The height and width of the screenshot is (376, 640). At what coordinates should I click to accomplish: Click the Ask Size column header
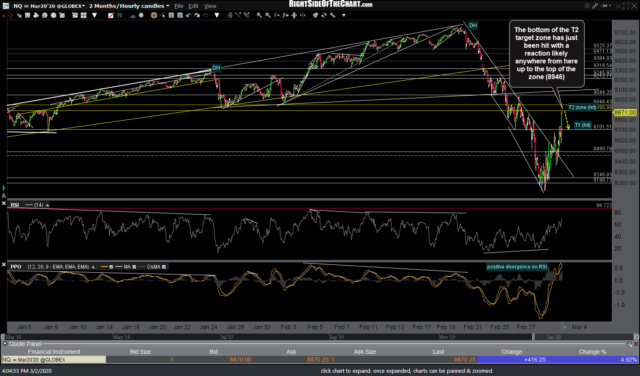(x=364, y=352)
